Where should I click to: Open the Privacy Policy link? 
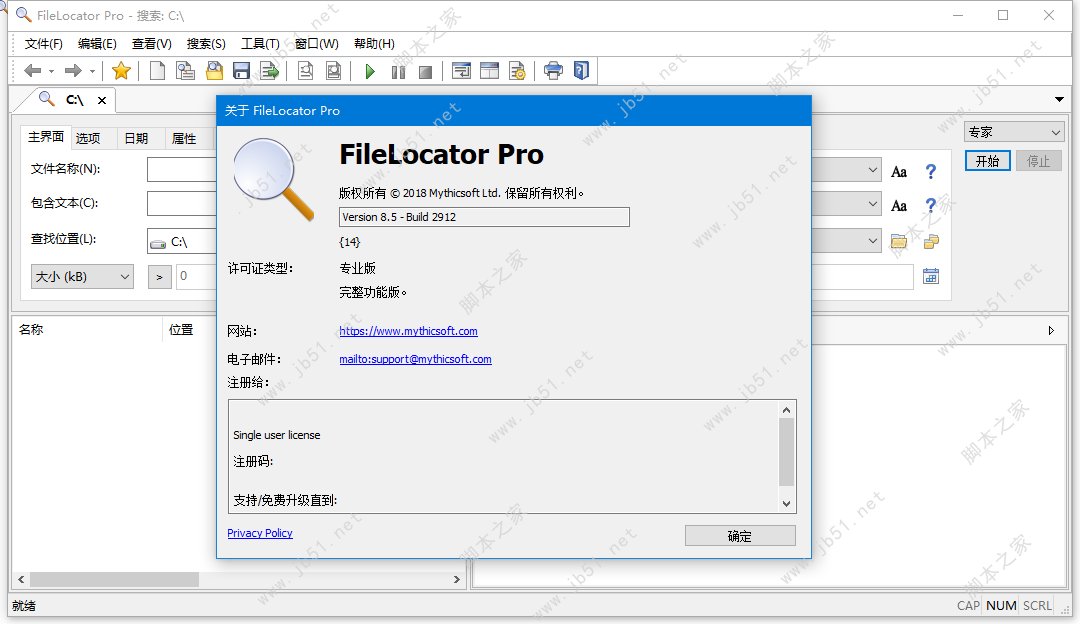click(260, 533)
